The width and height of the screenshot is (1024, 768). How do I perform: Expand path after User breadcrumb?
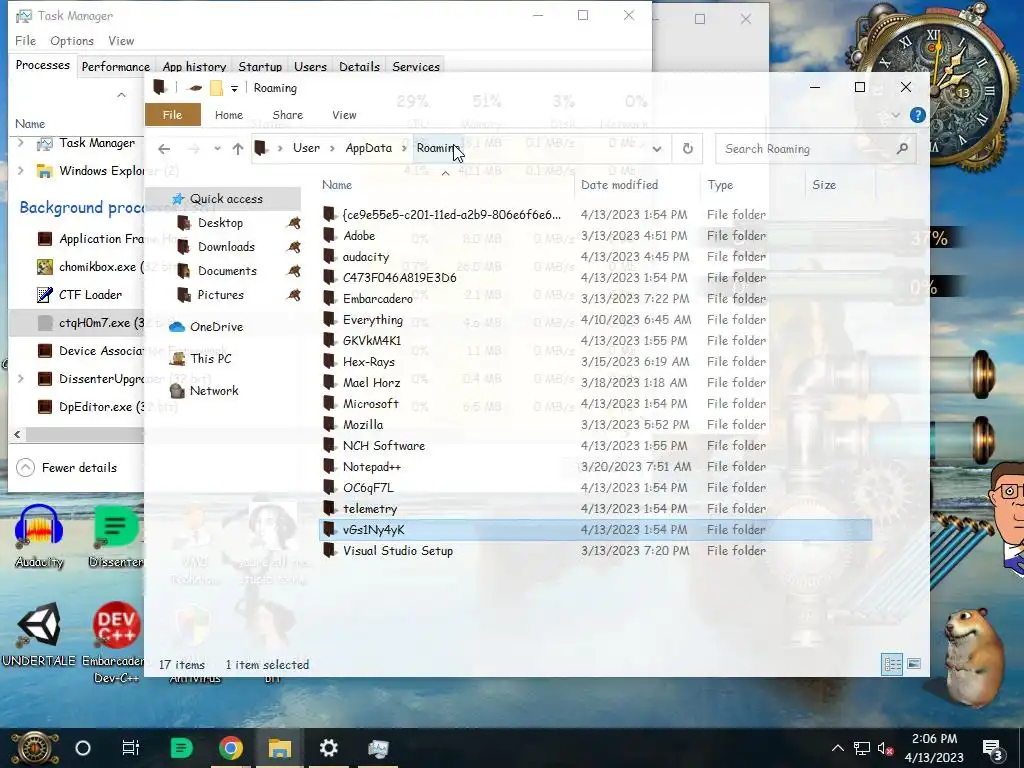332,148
